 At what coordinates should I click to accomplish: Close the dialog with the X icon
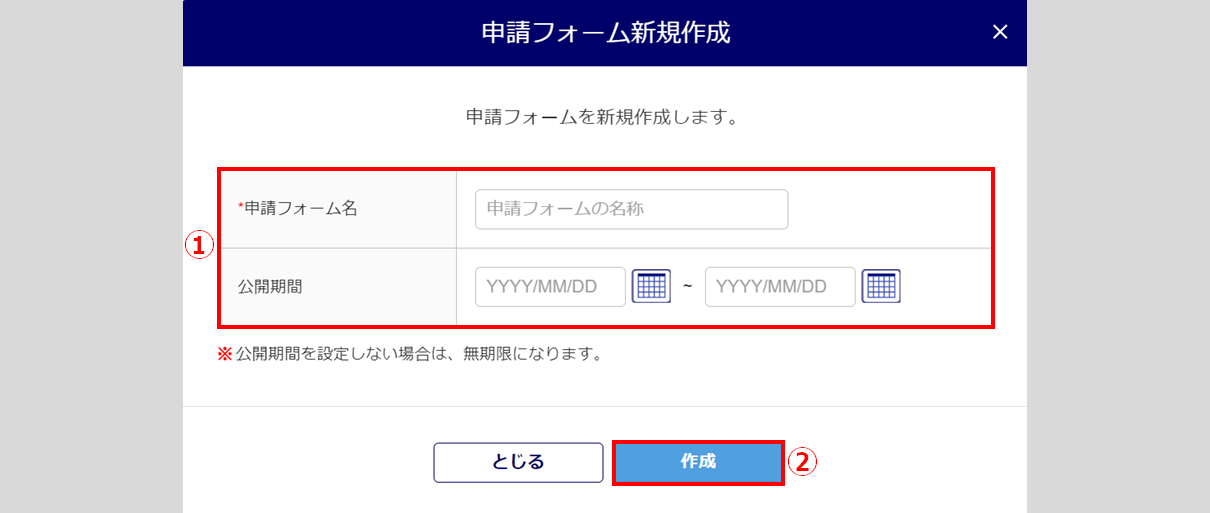[x=999, y=32]
